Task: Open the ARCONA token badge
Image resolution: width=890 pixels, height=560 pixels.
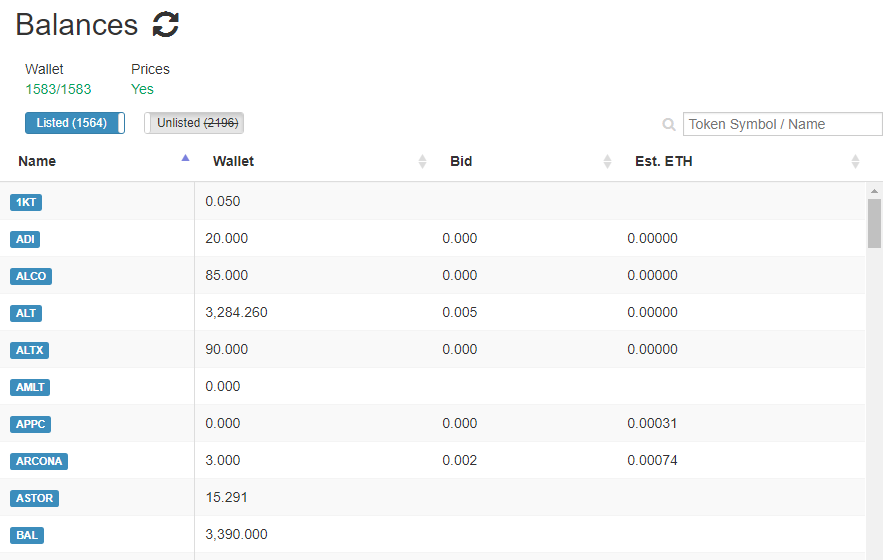Action: tap(39, 461)
